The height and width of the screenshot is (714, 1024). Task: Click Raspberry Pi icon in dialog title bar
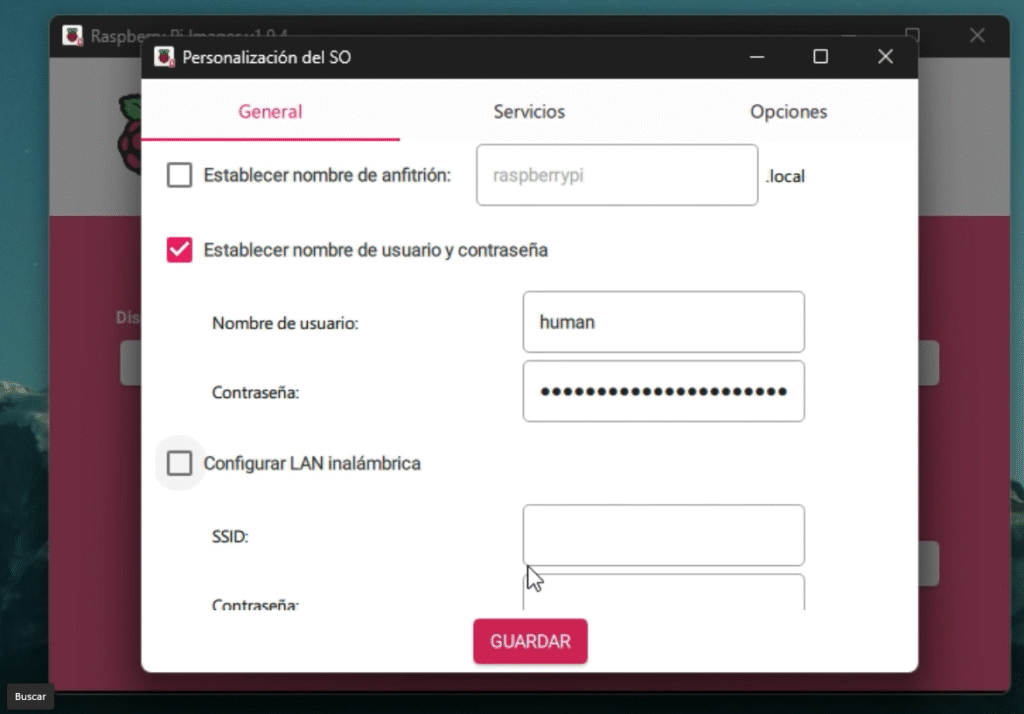(x=164, y=57)
